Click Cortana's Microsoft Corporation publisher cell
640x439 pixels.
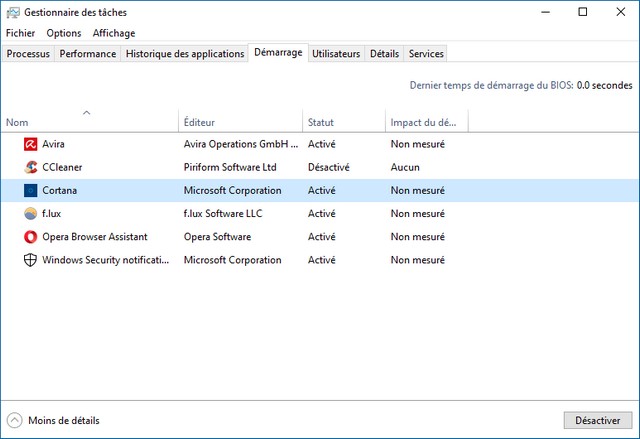pyautogui.click(x=233, y=191)
